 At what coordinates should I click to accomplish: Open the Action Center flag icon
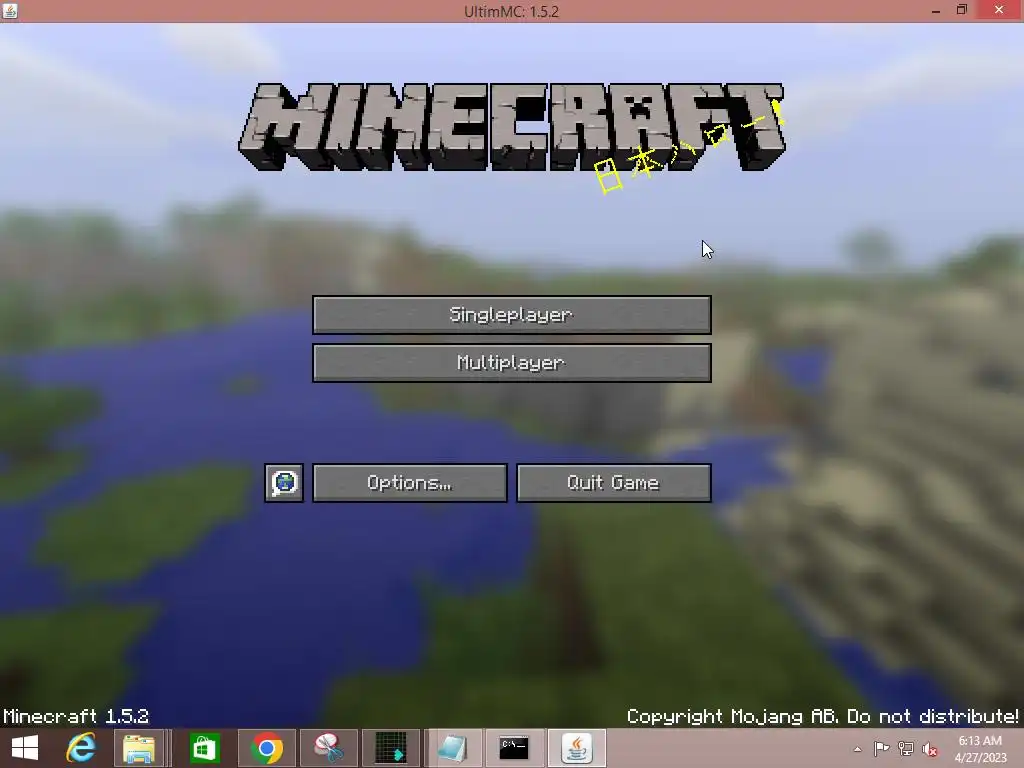point(881,749)
